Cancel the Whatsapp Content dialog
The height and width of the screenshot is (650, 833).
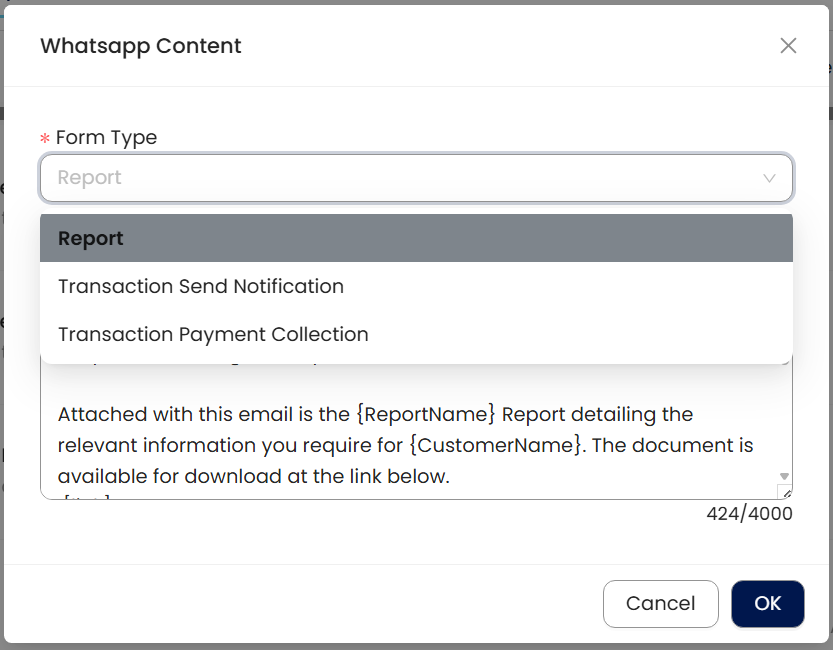(x=660, y=603)
